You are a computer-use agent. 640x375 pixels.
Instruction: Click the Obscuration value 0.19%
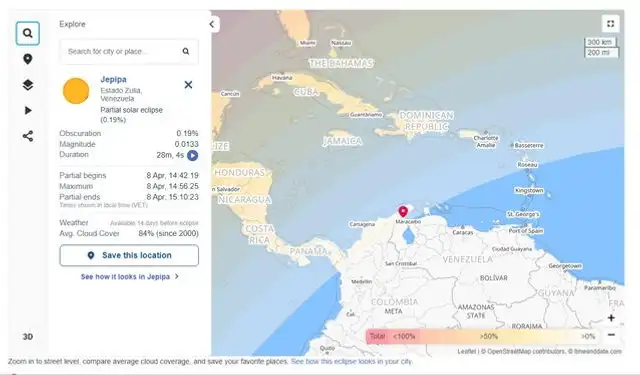pyautogui.click(x=187, y=133)
